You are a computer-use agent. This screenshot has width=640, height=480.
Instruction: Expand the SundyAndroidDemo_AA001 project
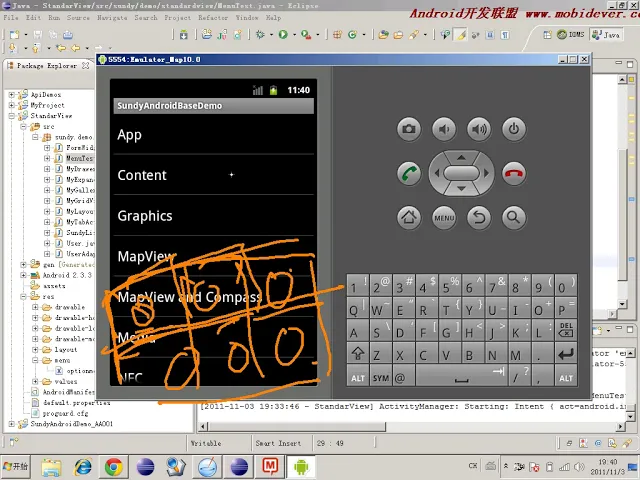click(x=12, y=424)
